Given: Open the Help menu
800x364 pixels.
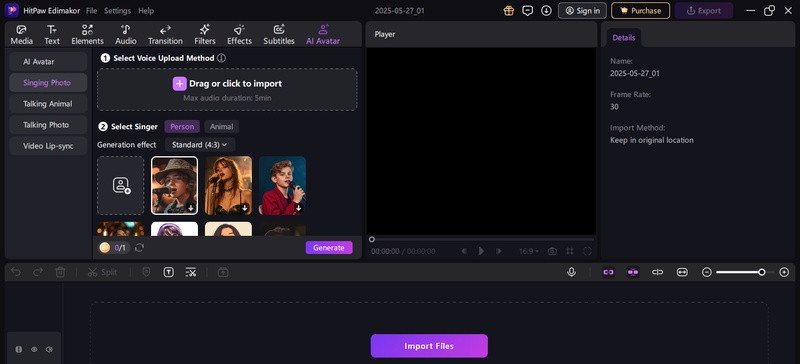Looking at the screenshot, I should click(x=146, y=11).
